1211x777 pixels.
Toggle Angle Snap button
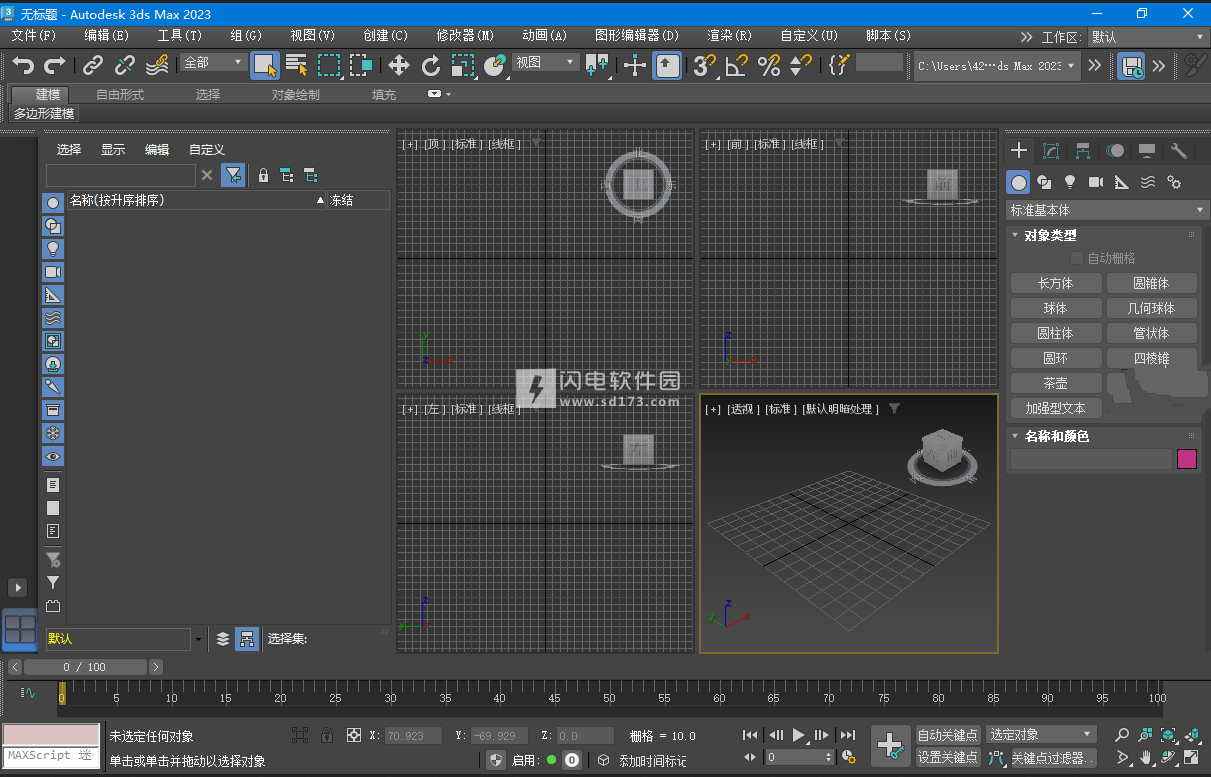click(737, 65)
